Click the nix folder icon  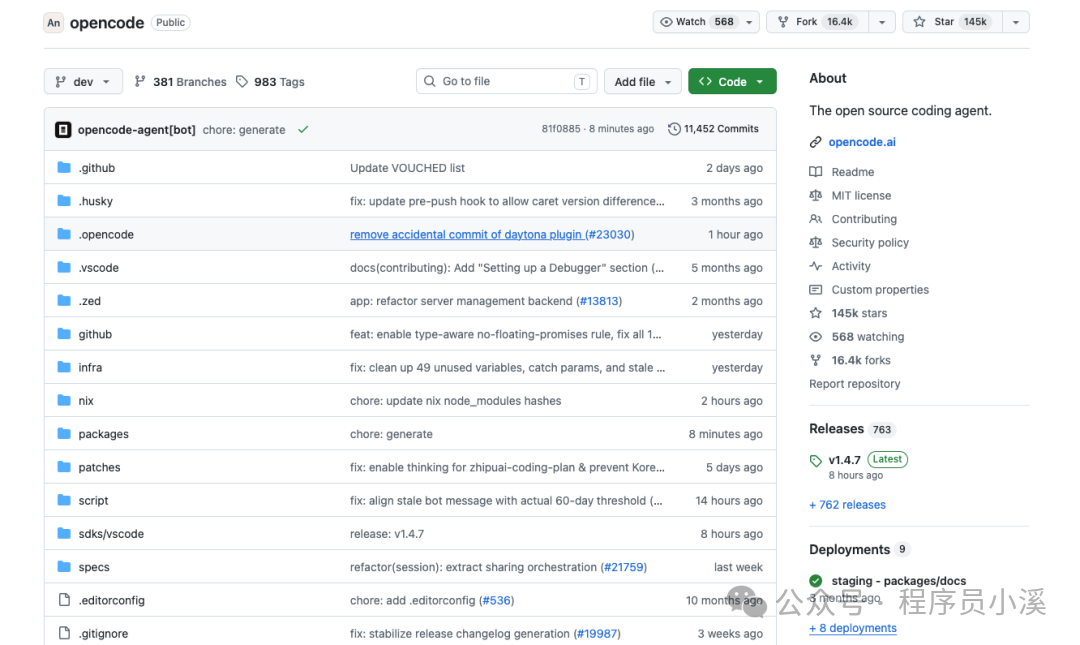64,400
